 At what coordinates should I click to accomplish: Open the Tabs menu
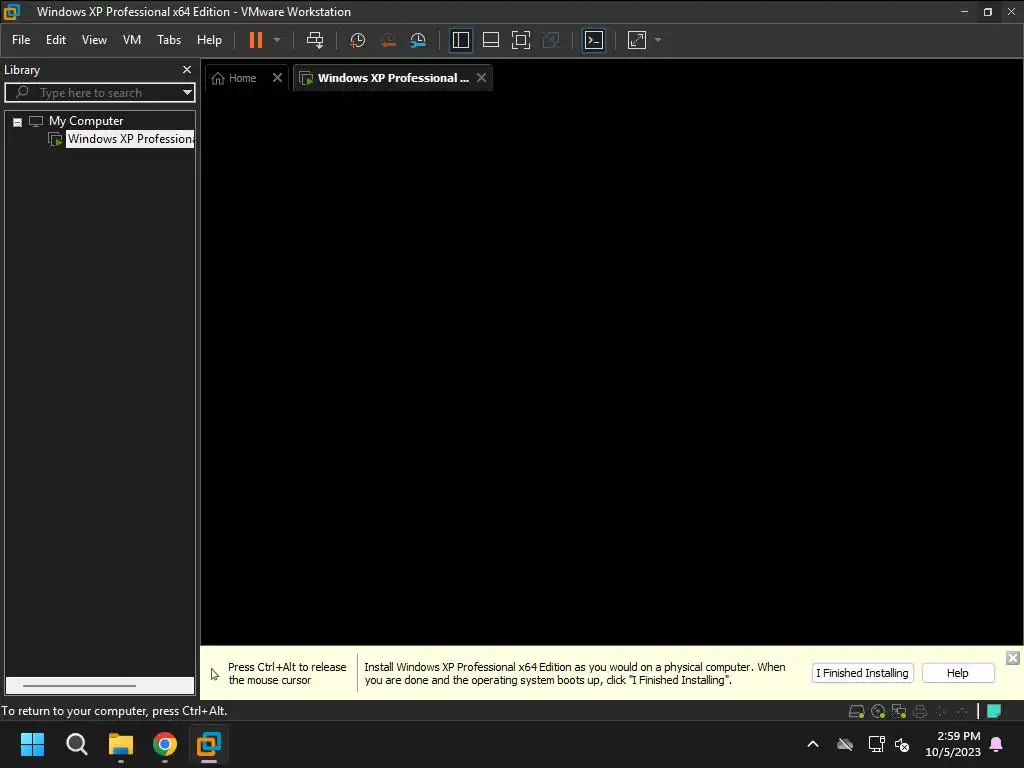(x=168, y=40)
